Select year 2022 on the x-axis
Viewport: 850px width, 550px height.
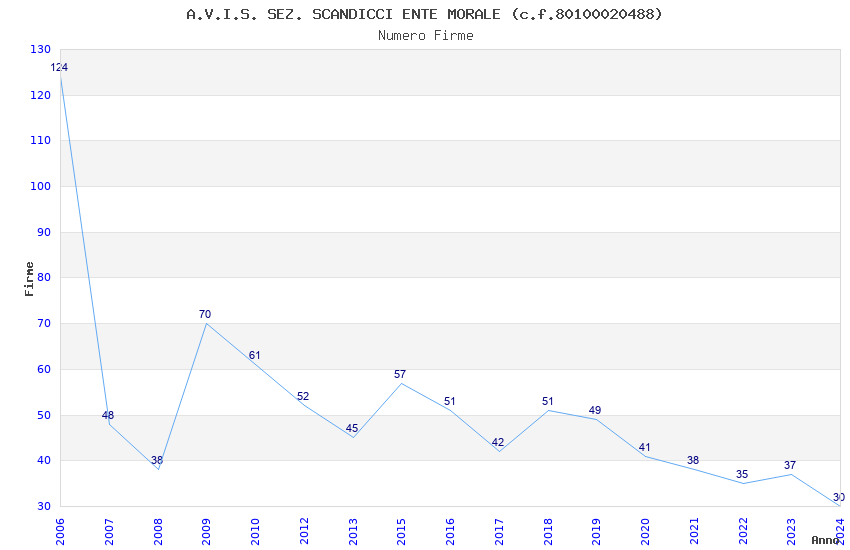pyautogui.click(x=743, y=531)
